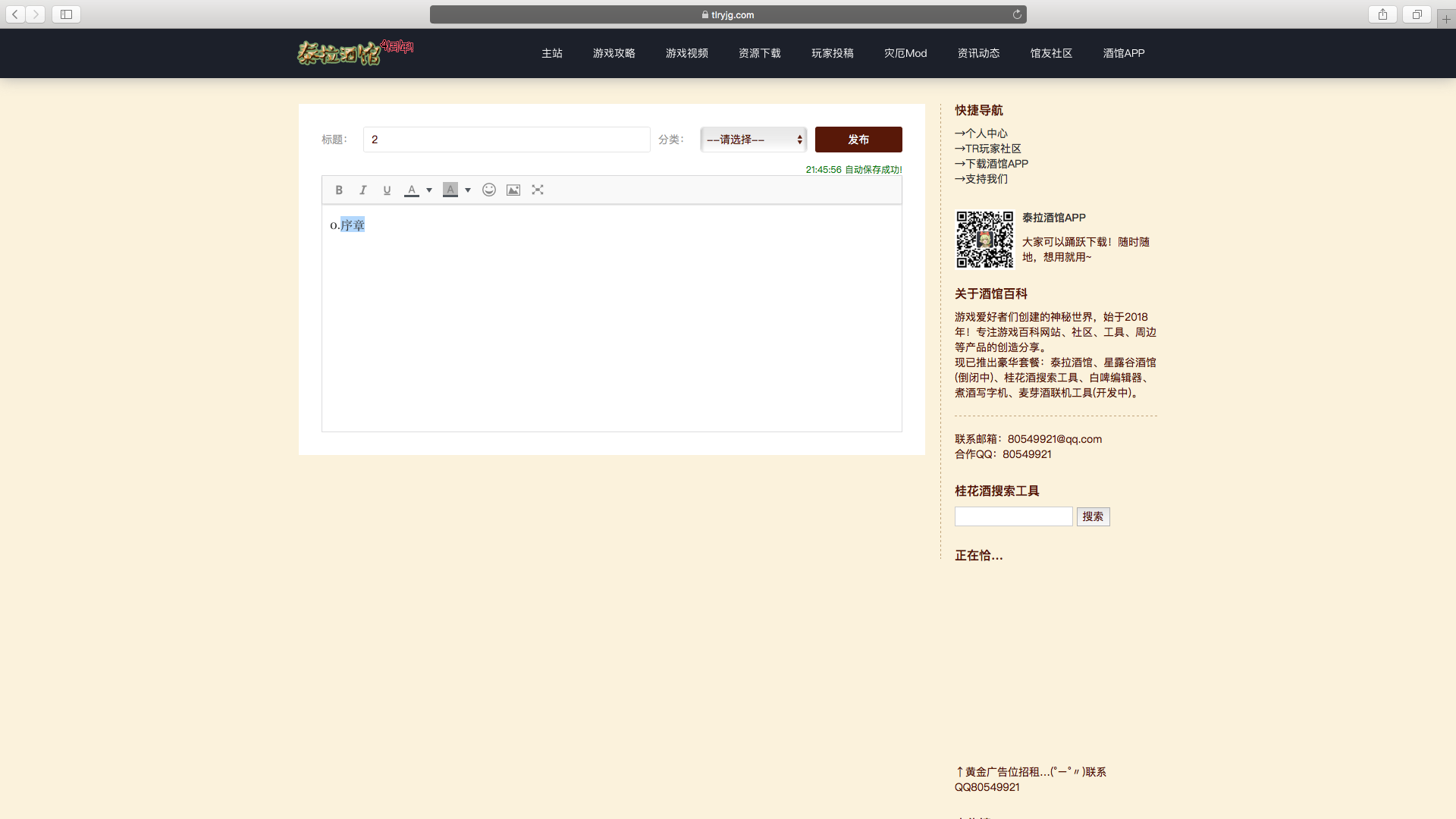Viewport: 1456px width, 819px height.
Task: Open the font color dropdown arrow
Action: (429, 190)
